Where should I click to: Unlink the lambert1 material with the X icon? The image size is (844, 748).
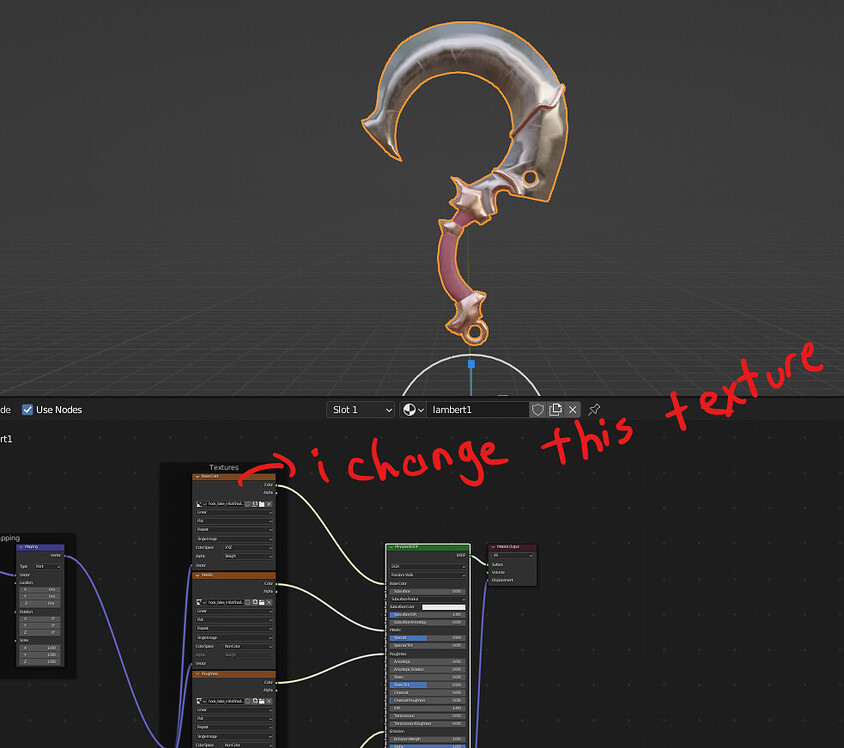point(573,410)
